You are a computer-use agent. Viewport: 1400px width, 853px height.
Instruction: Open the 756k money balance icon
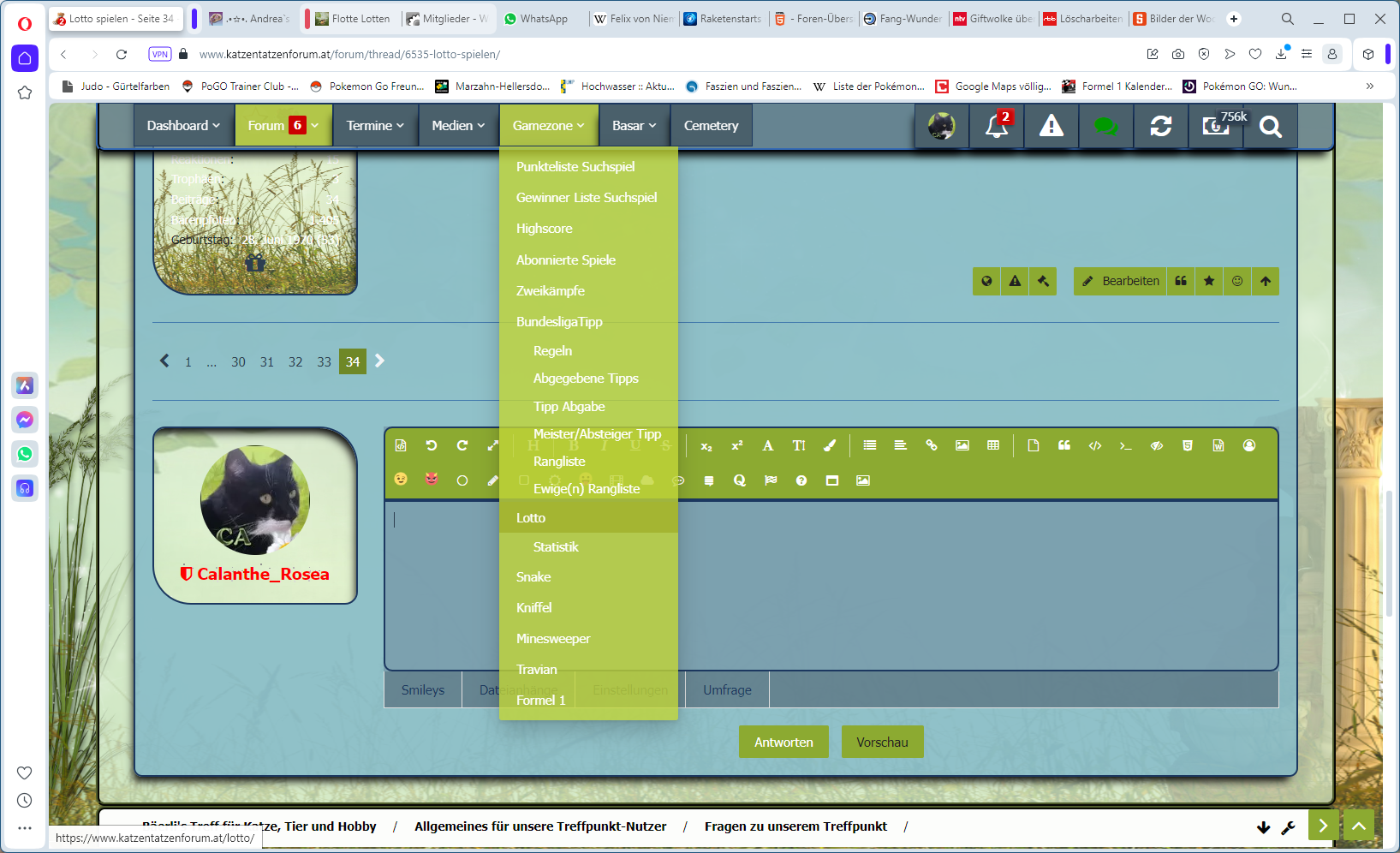(x=1216, y=126)
